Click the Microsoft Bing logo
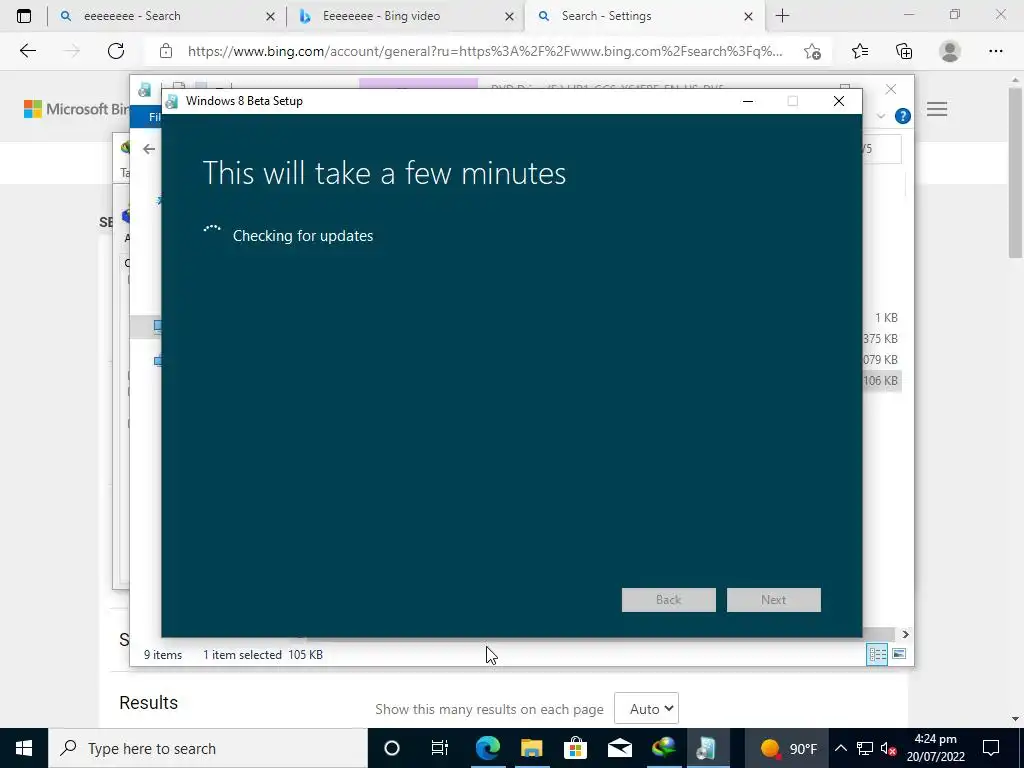 76,109
